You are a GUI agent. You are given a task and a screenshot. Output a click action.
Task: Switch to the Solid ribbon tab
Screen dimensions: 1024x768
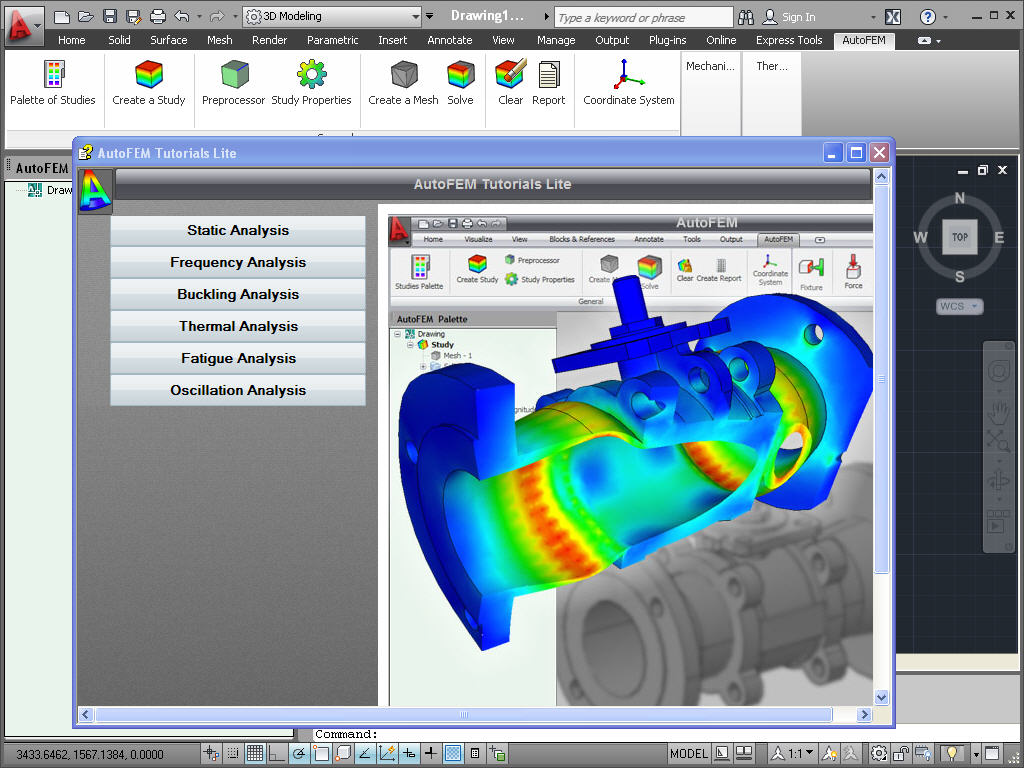point(120,40)
